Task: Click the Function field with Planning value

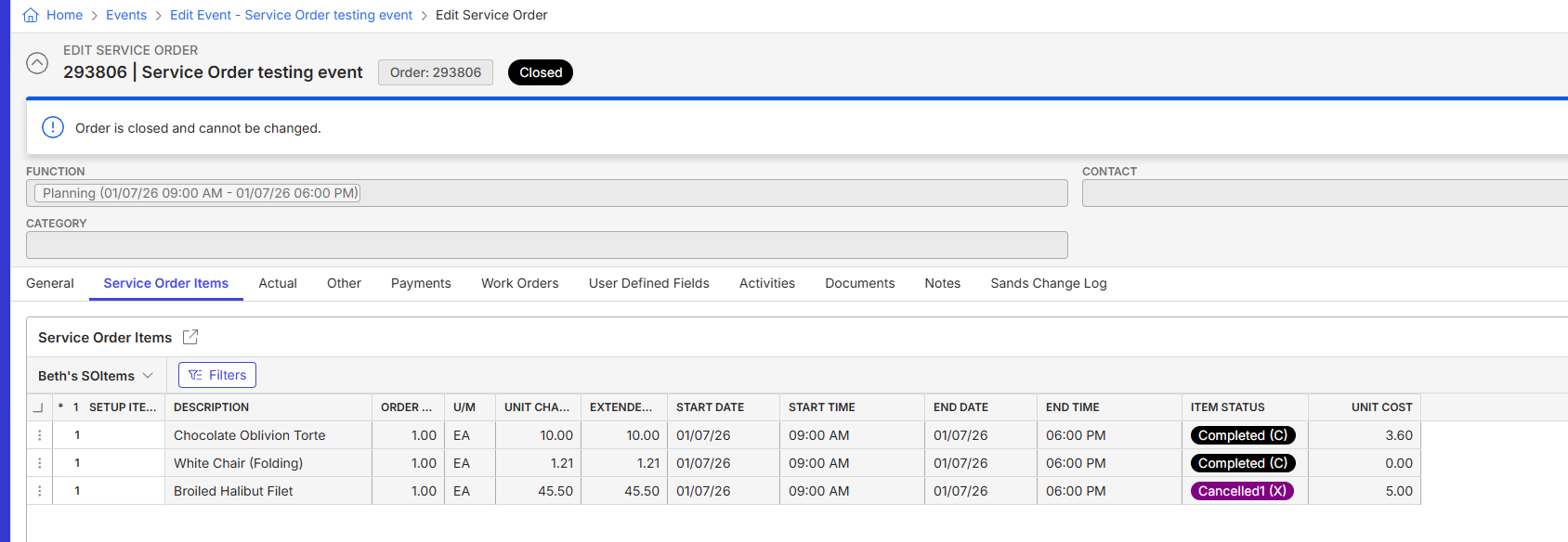Action: tap(547, 193)
